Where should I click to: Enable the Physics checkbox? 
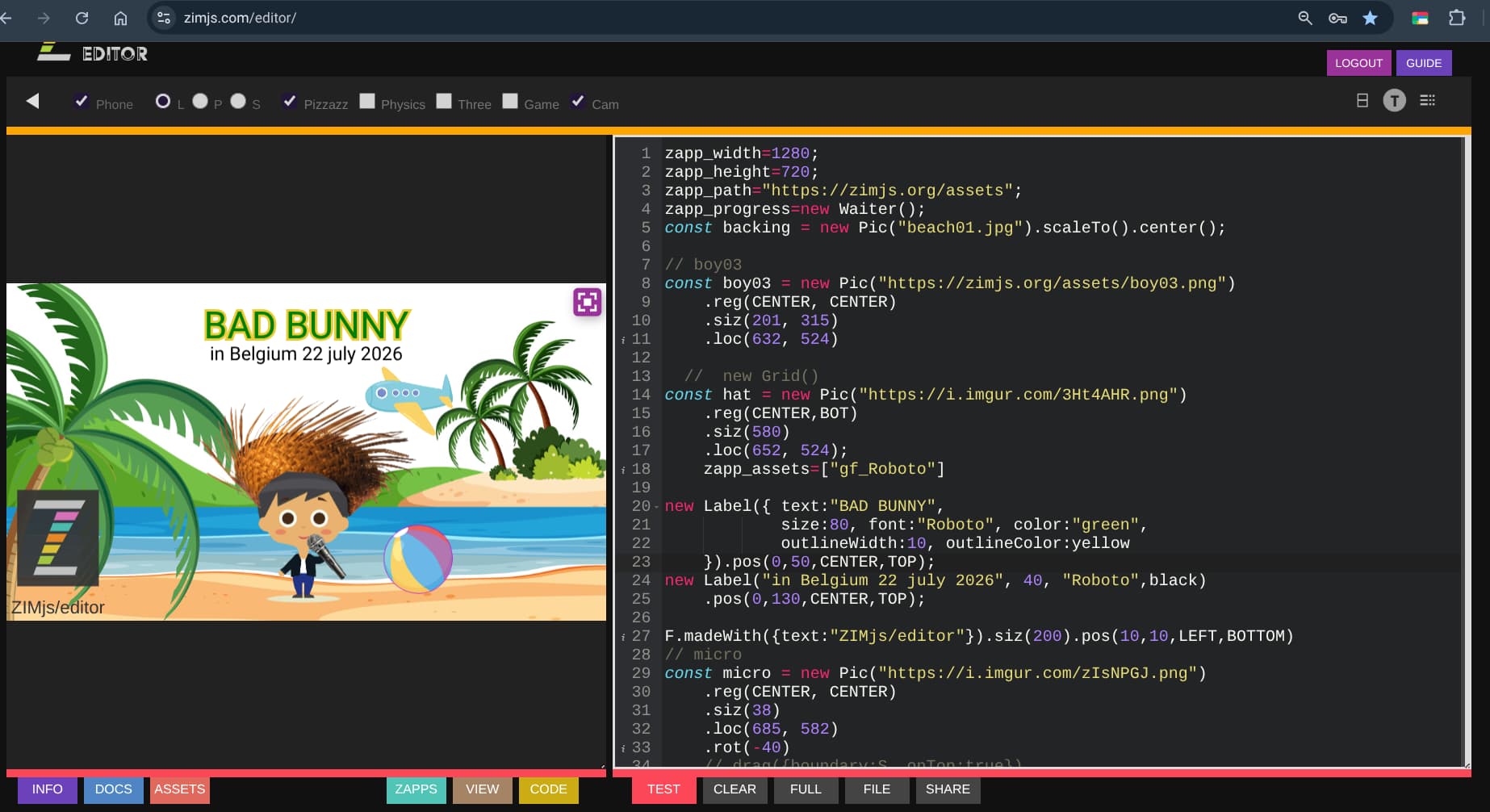pos(367,101)
